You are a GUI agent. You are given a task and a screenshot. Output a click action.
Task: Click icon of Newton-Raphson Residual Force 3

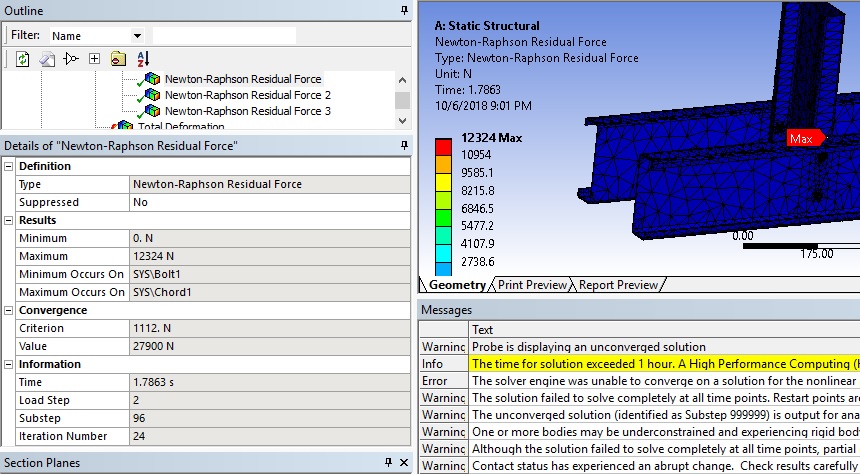[x=150, y=111]
